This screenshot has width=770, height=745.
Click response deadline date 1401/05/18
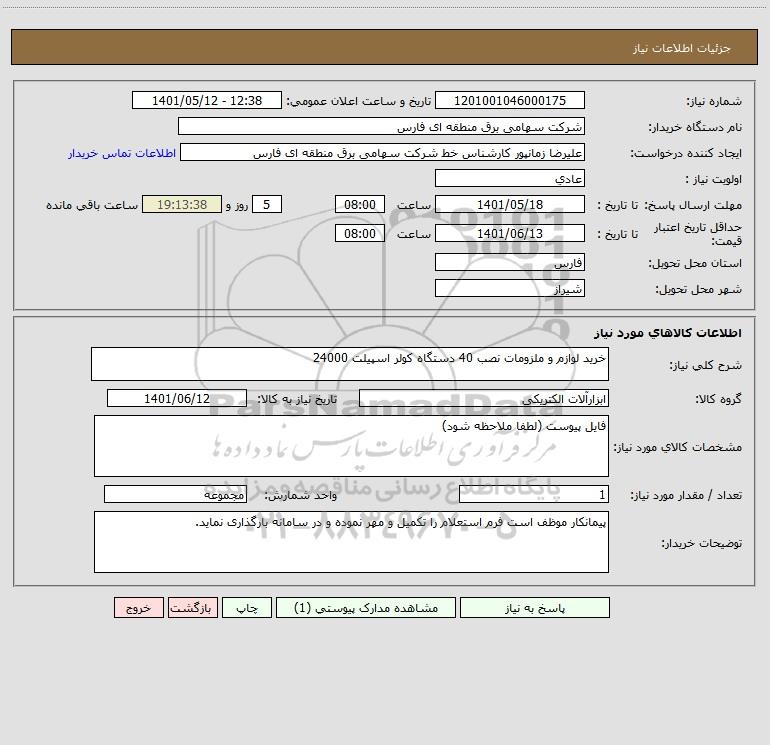[x=510, y=204]
